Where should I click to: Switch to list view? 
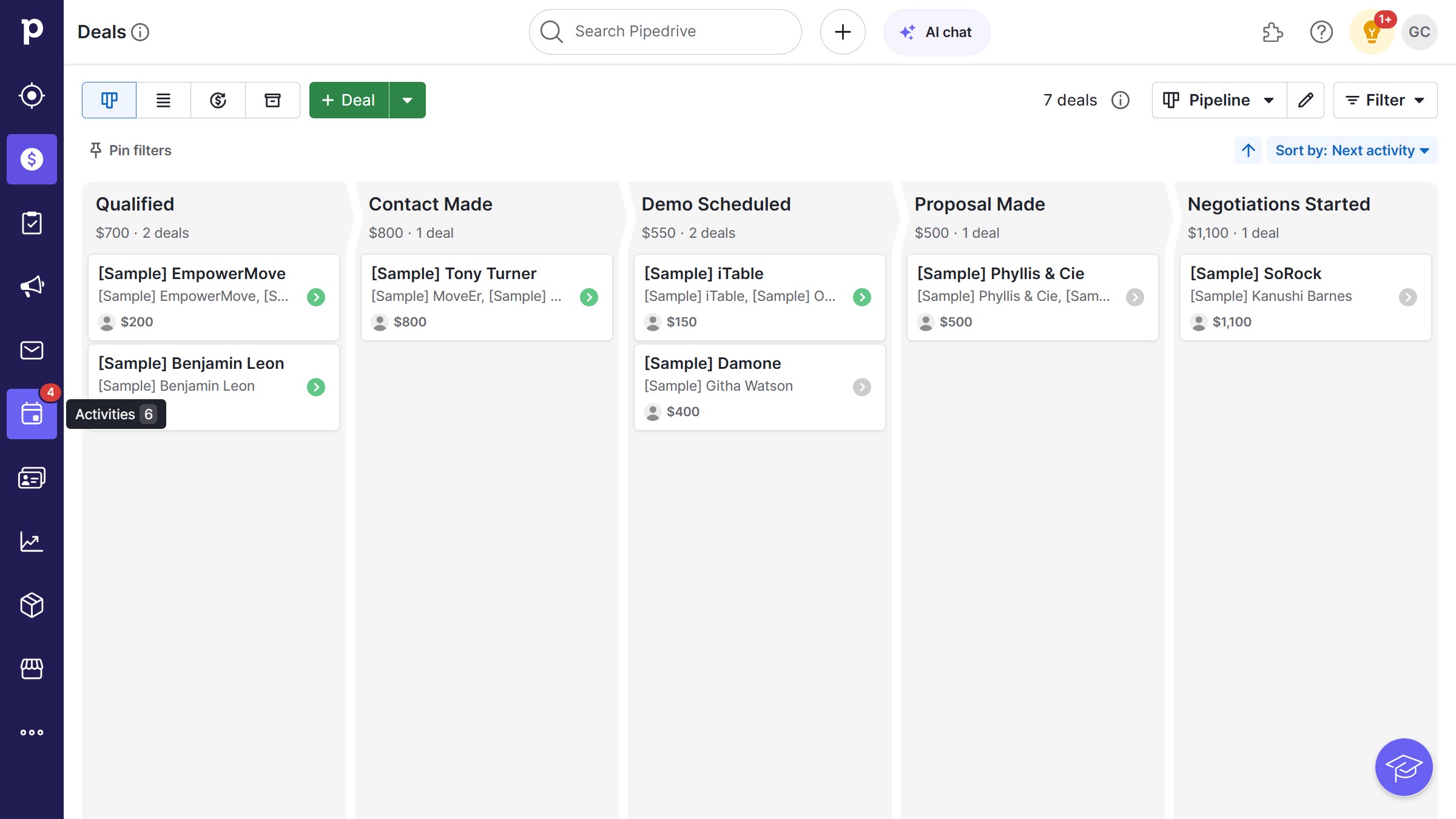pyautogui.click(x=163, y=100)
